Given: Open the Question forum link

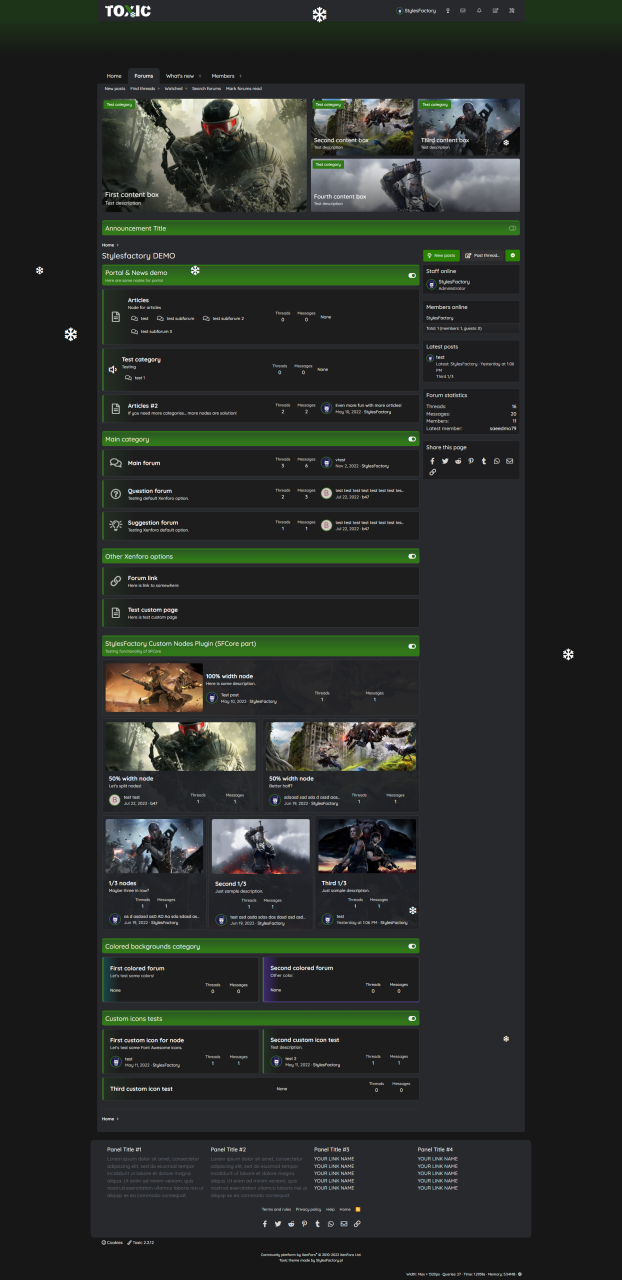Looking at the screenshot, I should [x=150, y=491].
